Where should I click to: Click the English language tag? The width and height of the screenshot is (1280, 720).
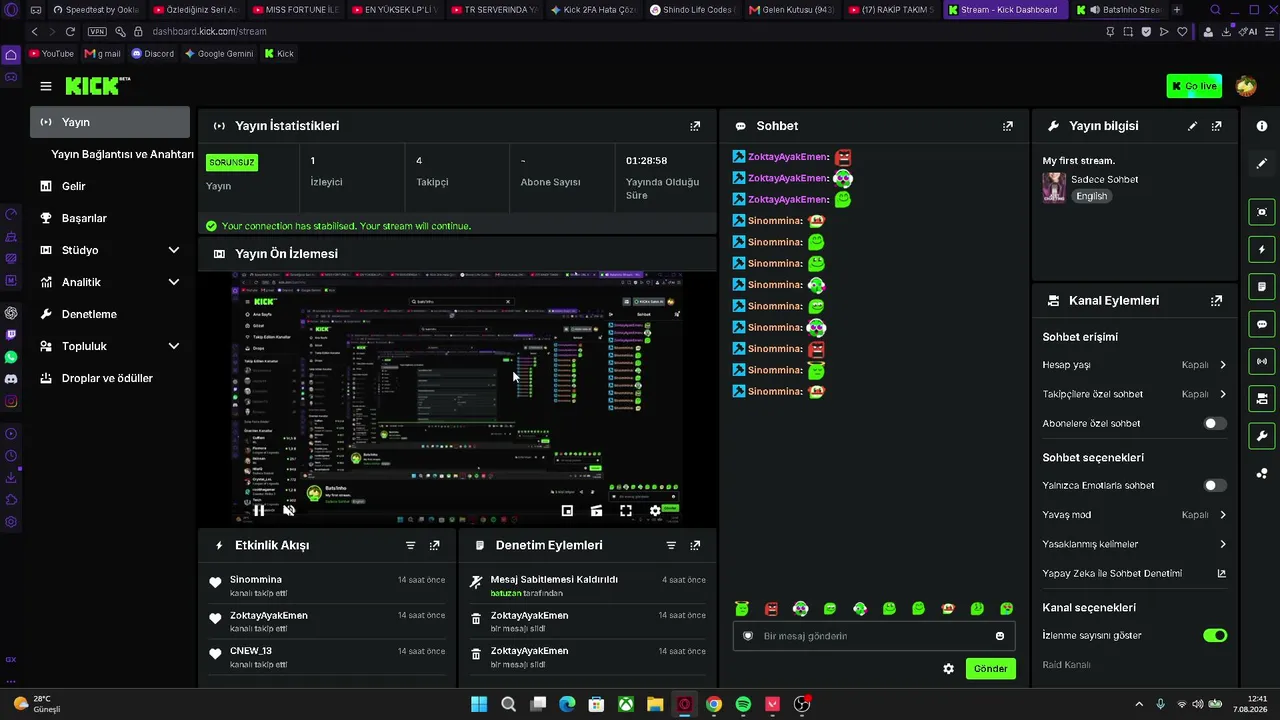tap(1091, 196)
